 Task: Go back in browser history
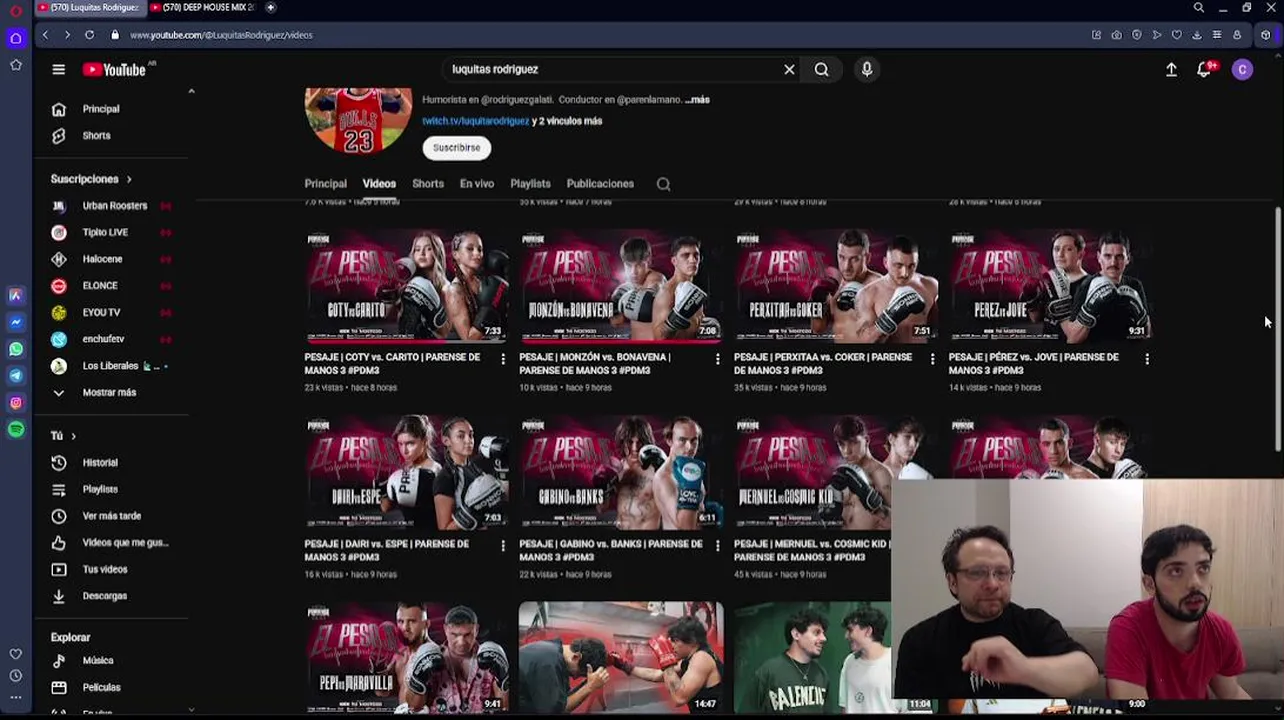[45, 35]
